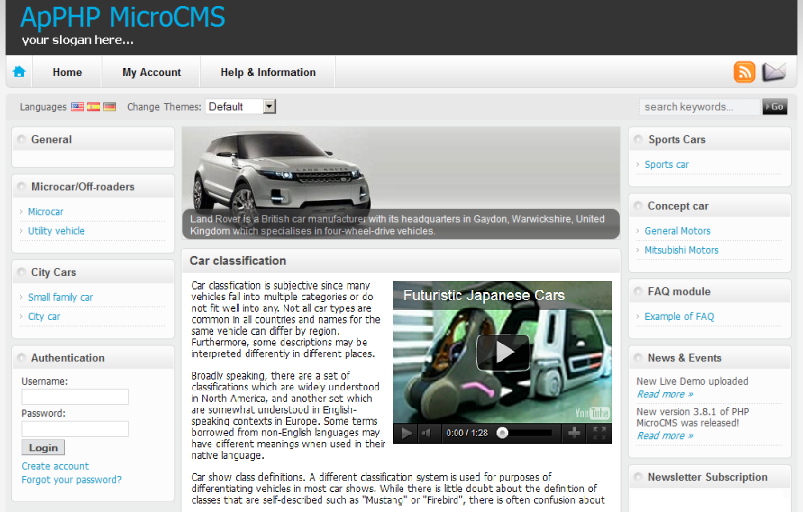Click the FAQ module panel header
Image resolution: width=803 pixels, height=512 pixels.
click(710, 291)
